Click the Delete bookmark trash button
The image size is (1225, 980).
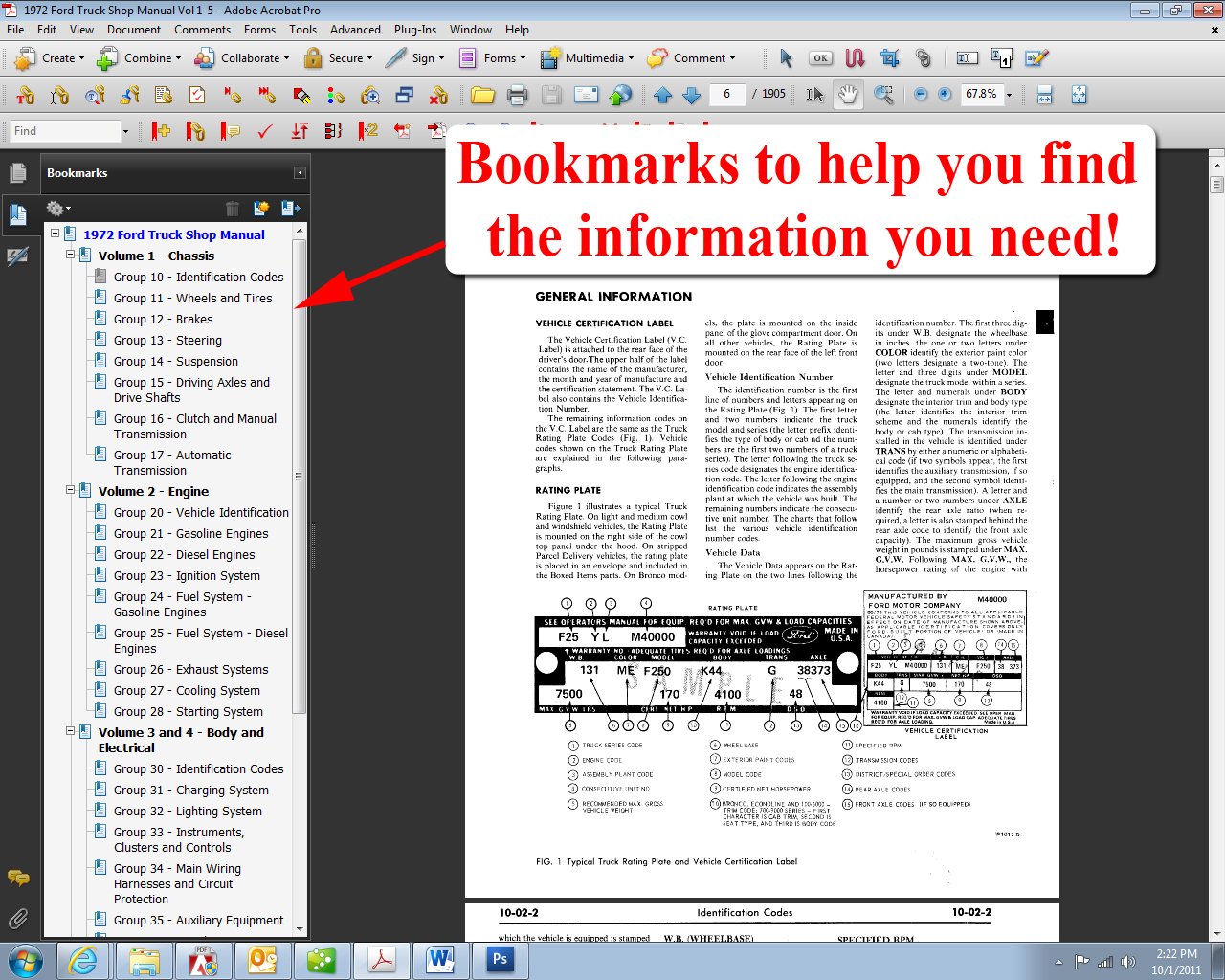232,208
